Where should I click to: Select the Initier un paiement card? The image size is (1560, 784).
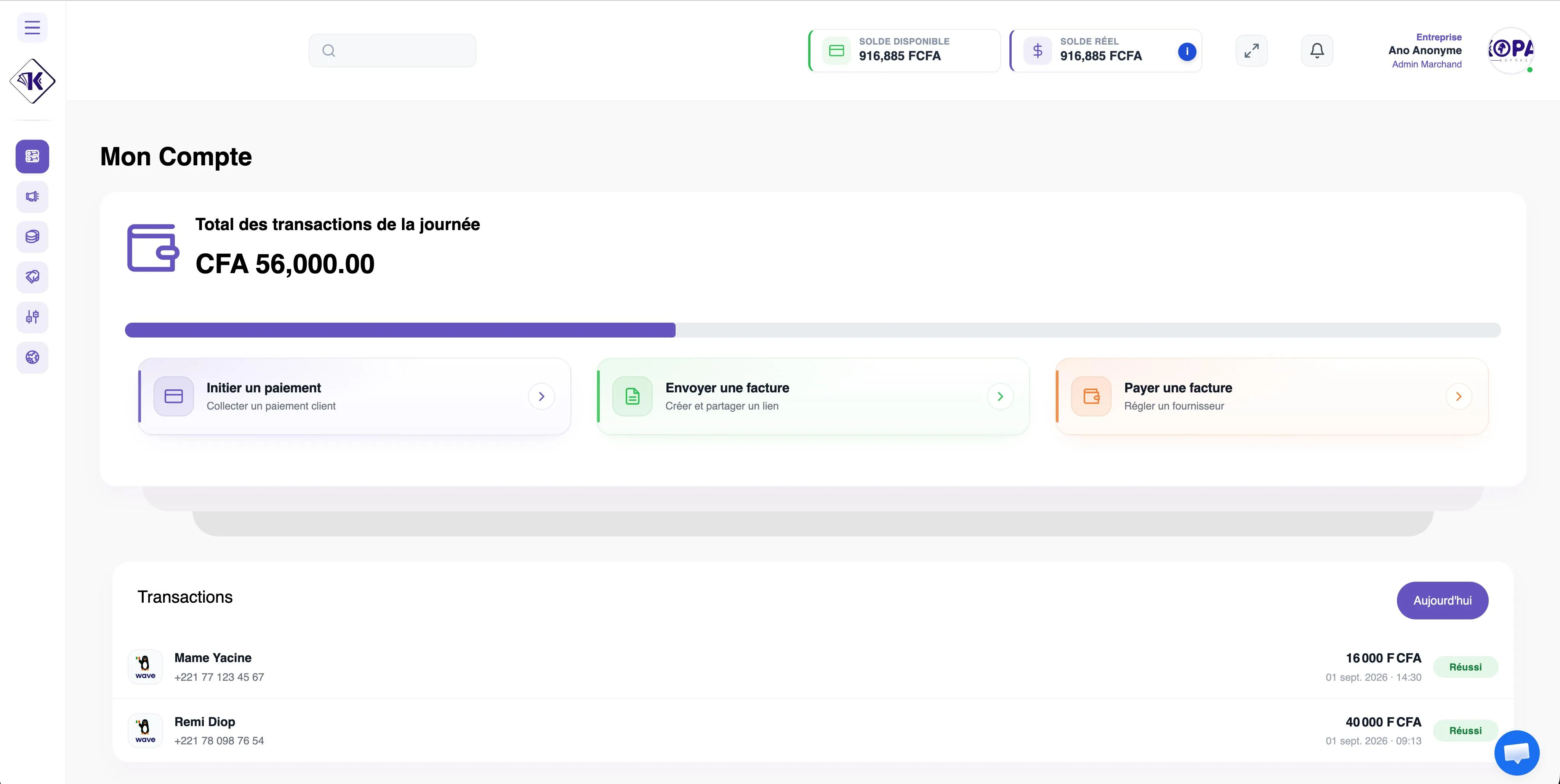[x=354, y=397]
